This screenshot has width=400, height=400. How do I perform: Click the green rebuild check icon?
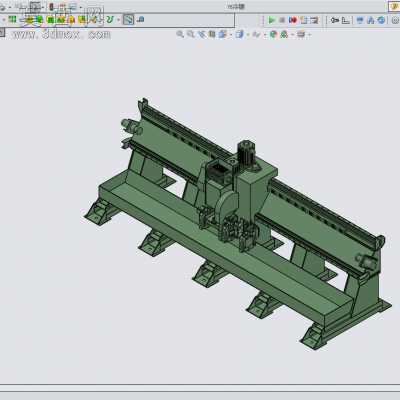coord(110,20)
